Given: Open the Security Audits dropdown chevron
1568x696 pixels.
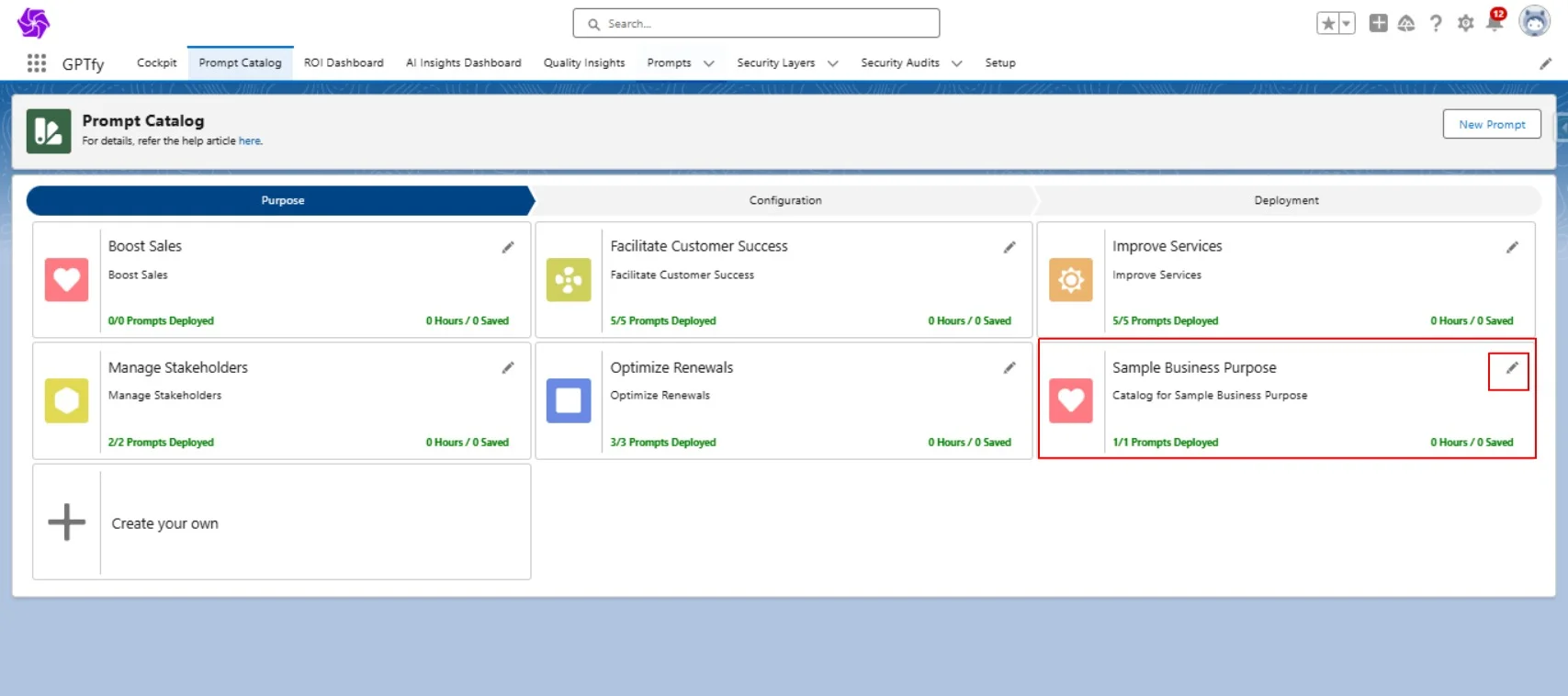Looking at the screenshot, I should [956, 63].
